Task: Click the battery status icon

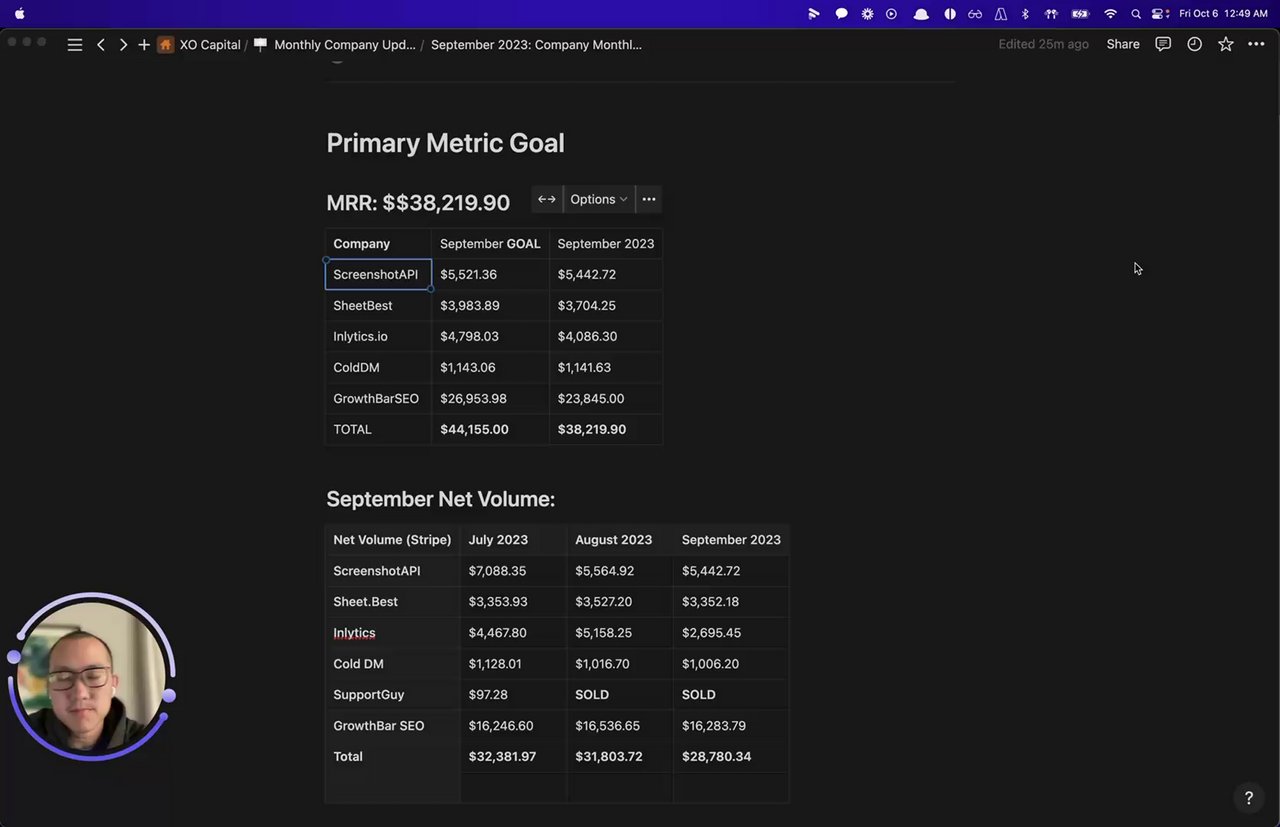Action: tap(1080, 14)
